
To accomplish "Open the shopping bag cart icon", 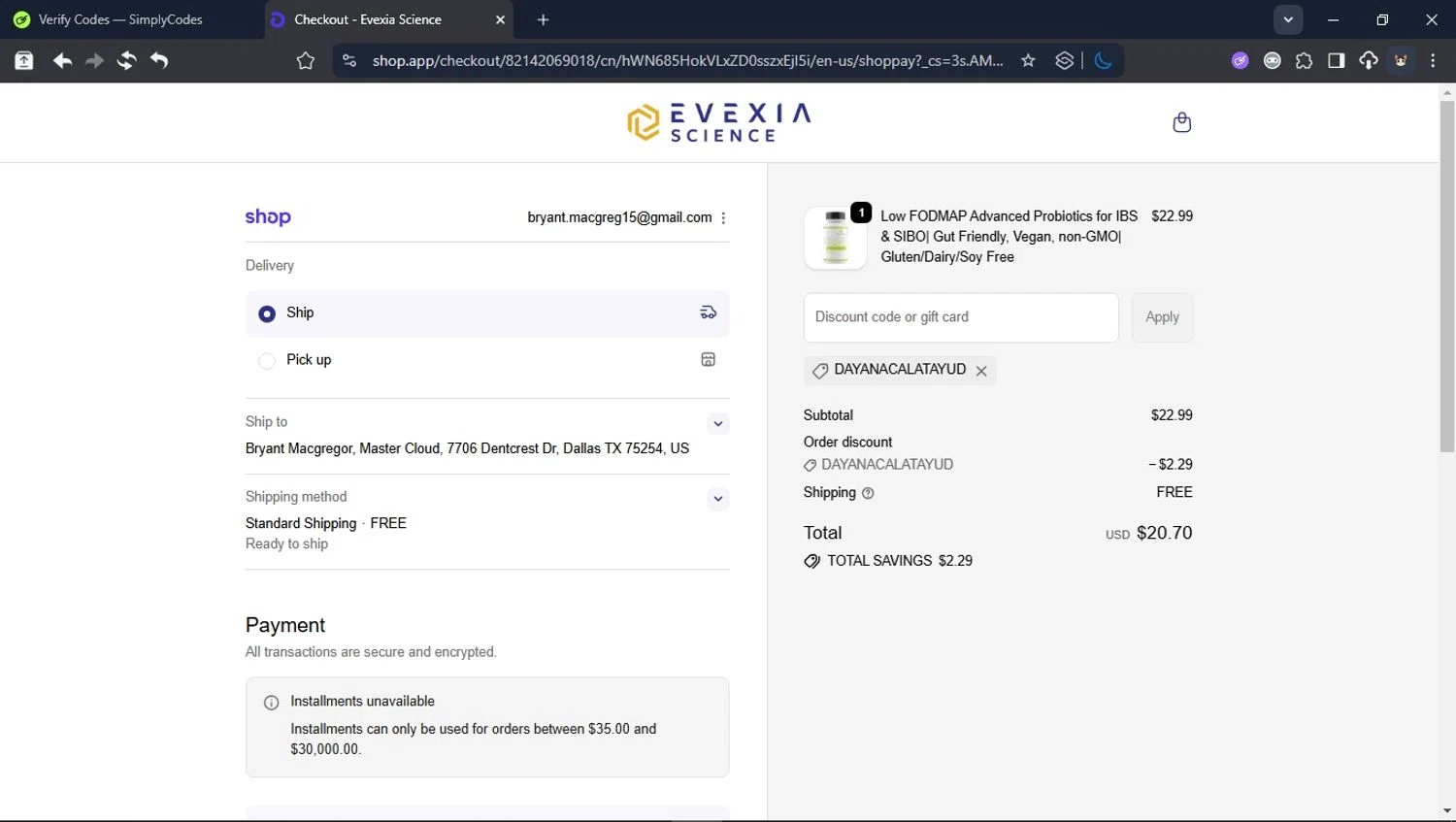I will (1181, 122).
